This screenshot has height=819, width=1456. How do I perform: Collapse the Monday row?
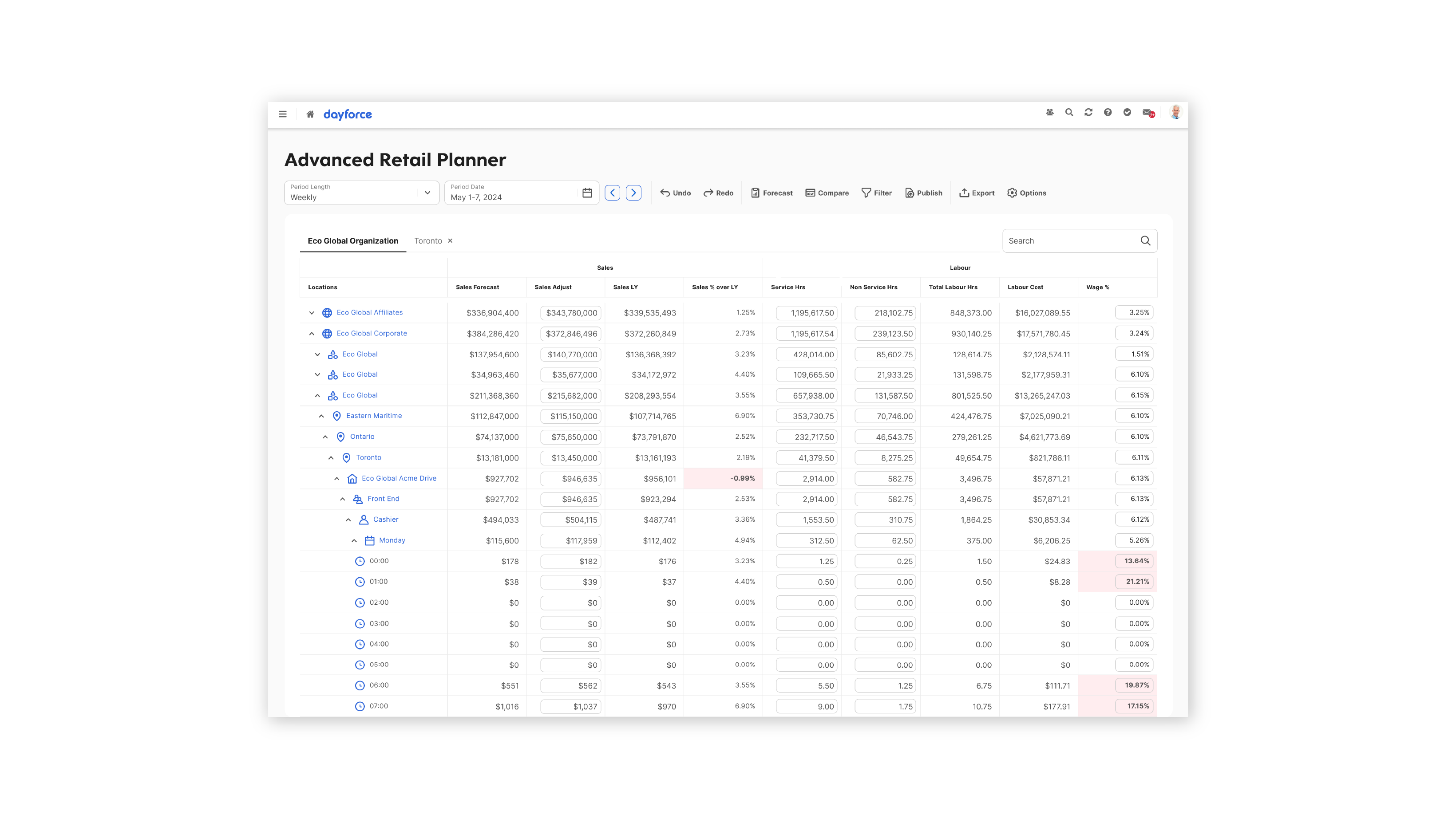pos(354,540)
